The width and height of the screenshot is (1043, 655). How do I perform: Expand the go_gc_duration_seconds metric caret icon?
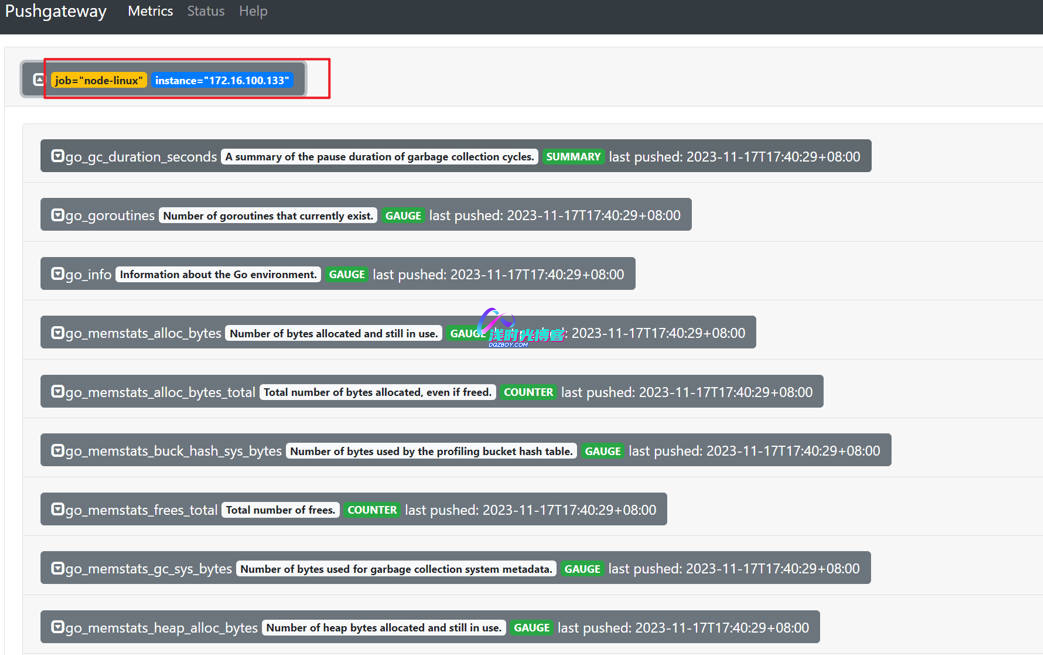[58, 156]
